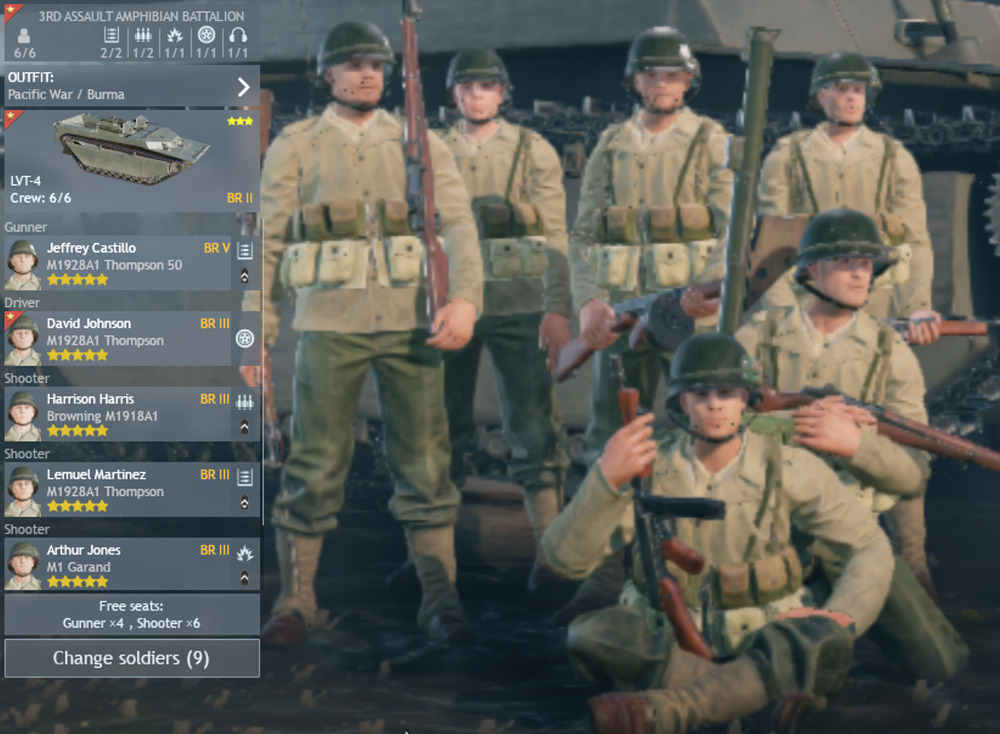Viewport: 1000px width, 734px height.
Task: Click Arthur Jones's soldier portrait
Action: point(22,566)
